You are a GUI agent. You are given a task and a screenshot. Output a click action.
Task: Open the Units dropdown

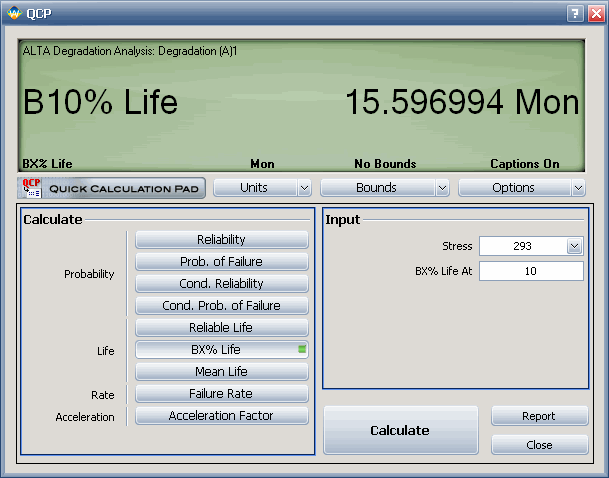[263, 188]
